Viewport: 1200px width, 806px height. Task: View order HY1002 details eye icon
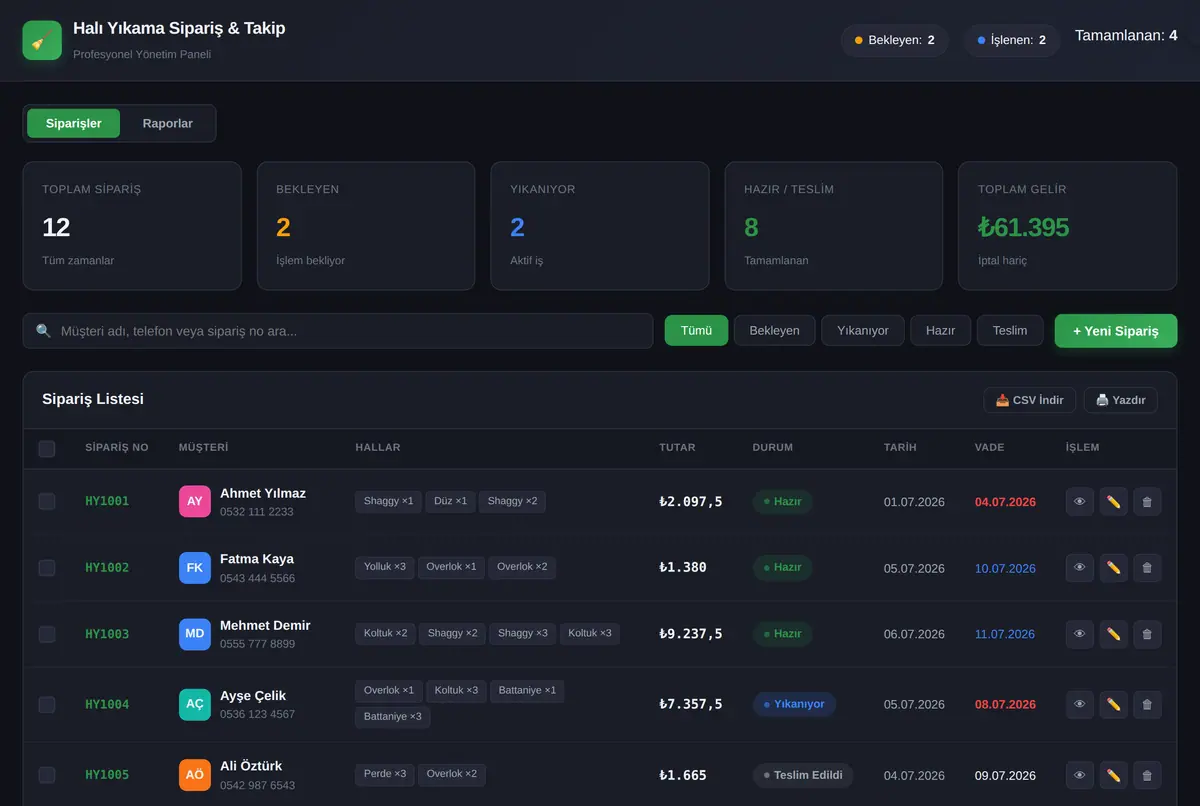[1080, 568]
